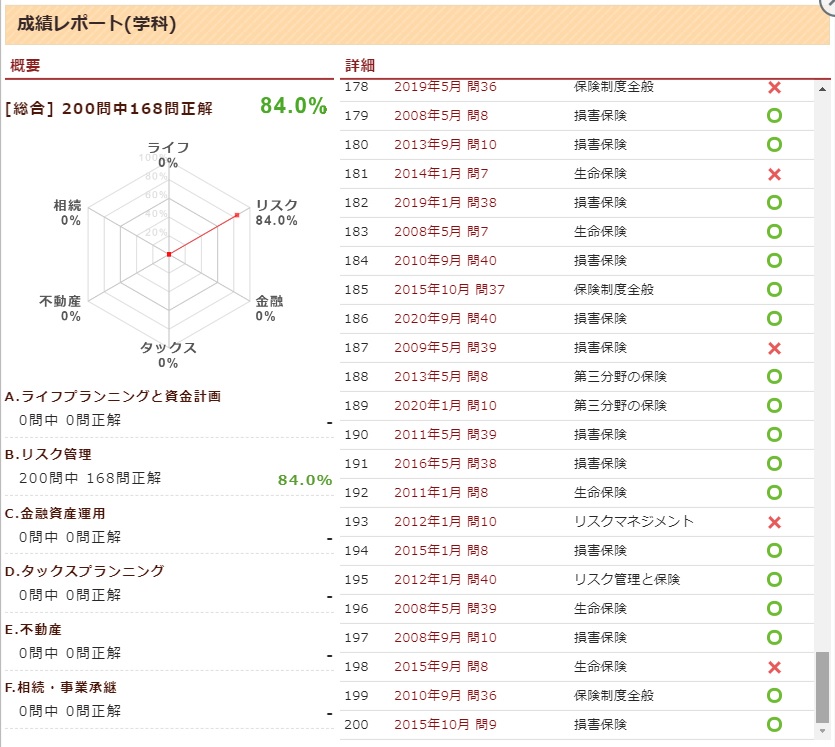The width and height of the screenshot is (835, 747).
Task: Click the green circle on row 195
Action: click(774, 580)
